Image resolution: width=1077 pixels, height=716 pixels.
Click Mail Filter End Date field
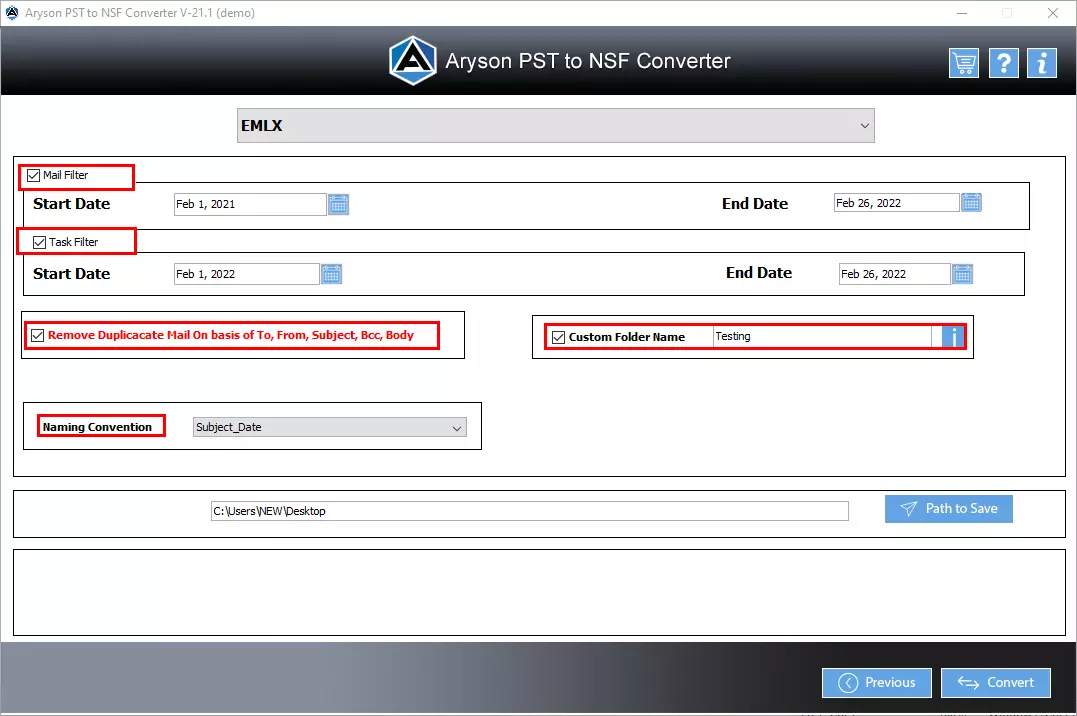coord(896,203)
